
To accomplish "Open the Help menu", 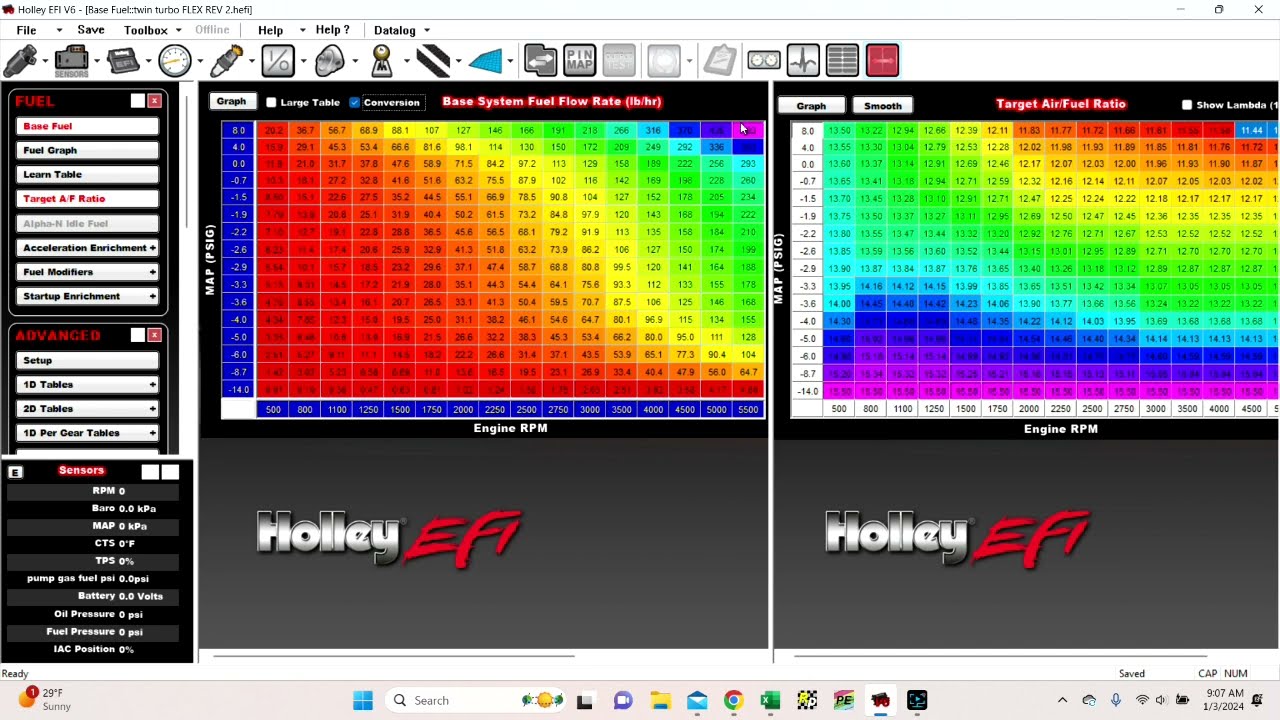I will [271, 30].
